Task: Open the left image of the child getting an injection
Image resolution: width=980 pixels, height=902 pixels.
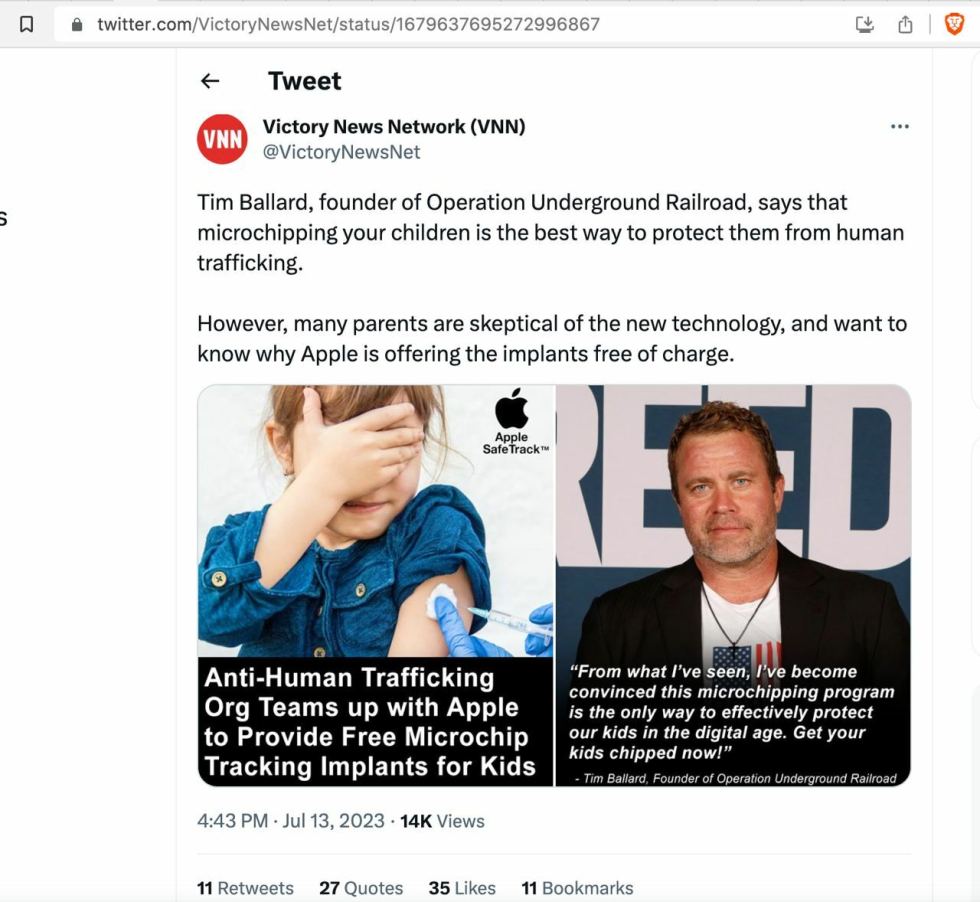Action: [x=376, y=585]
